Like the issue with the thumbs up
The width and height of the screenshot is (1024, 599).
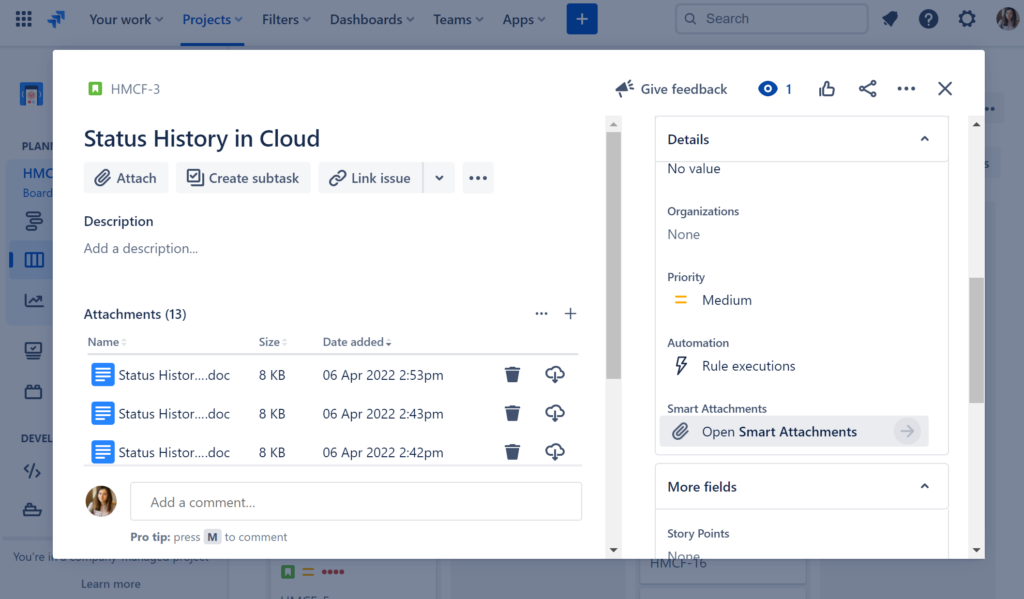[826, 88]
